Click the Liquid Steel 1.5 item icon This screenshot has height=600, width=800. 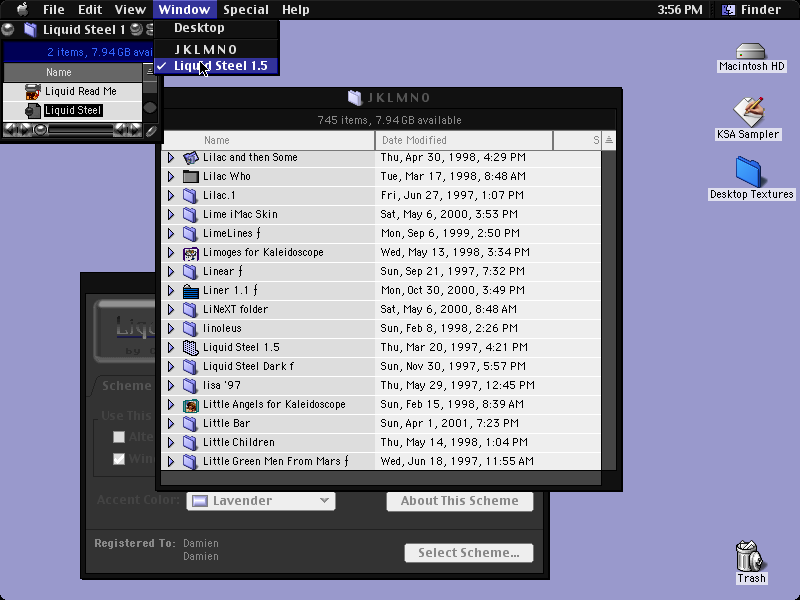pyautogui.click(x=190, y=347)
